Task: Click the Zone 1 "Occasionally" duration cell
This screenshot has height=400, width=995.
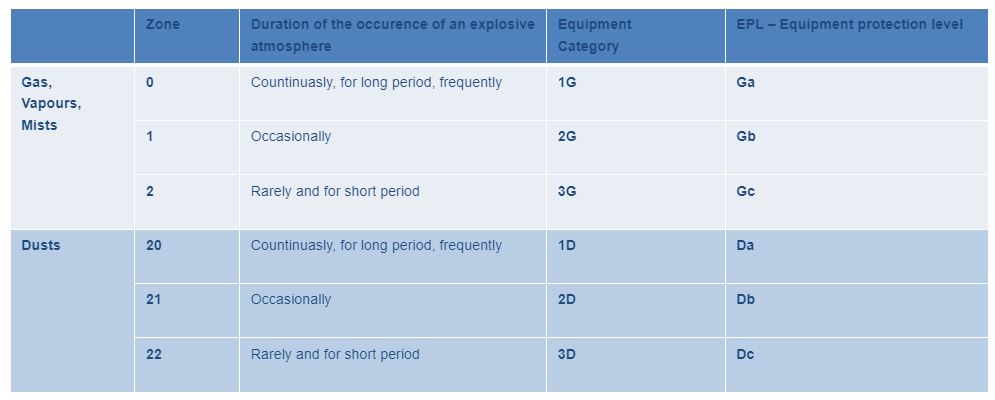Action: click(291, 137)
